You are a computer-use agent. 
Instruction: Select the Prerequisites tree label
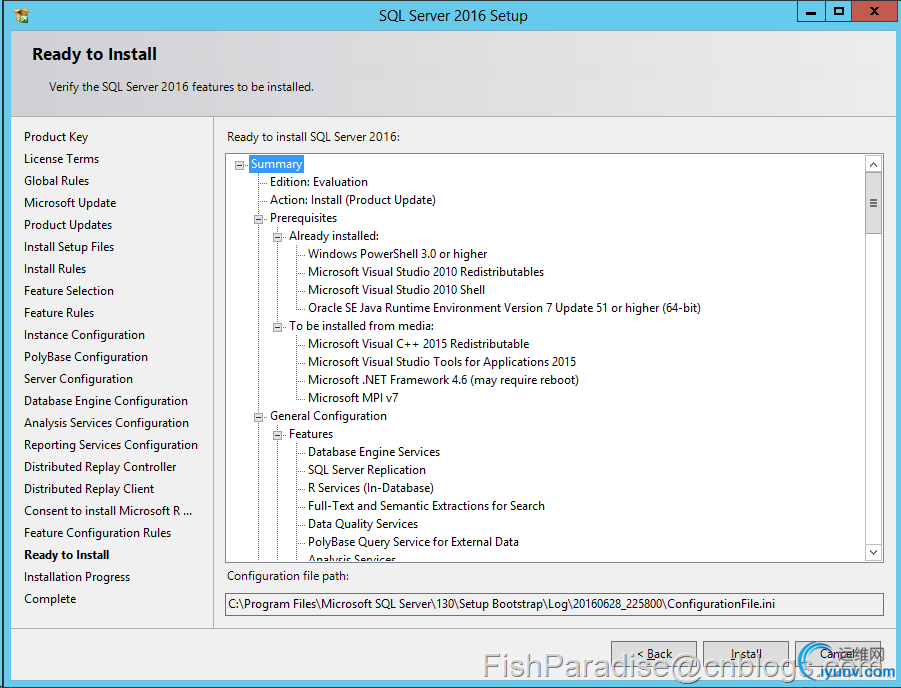tap(303, 218)
